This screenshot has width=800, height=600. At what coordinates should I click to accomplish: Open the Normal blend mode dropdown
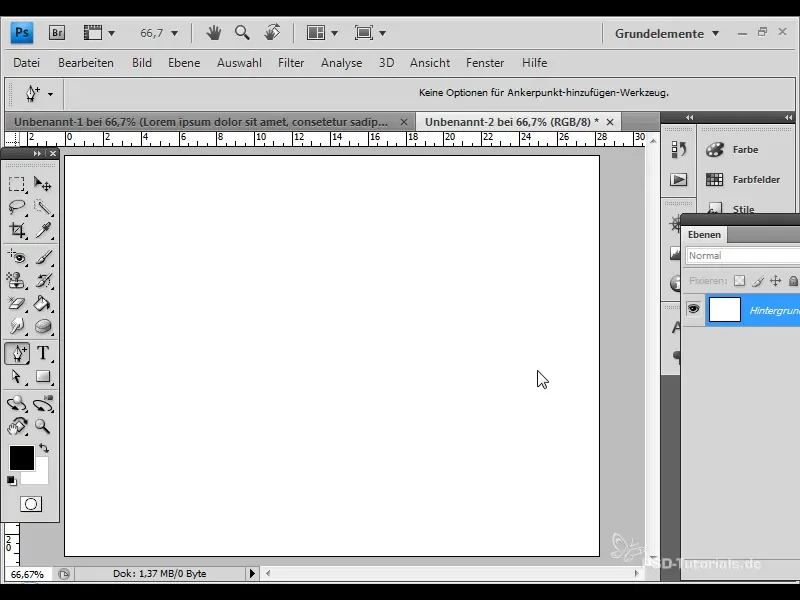(742, 256)
